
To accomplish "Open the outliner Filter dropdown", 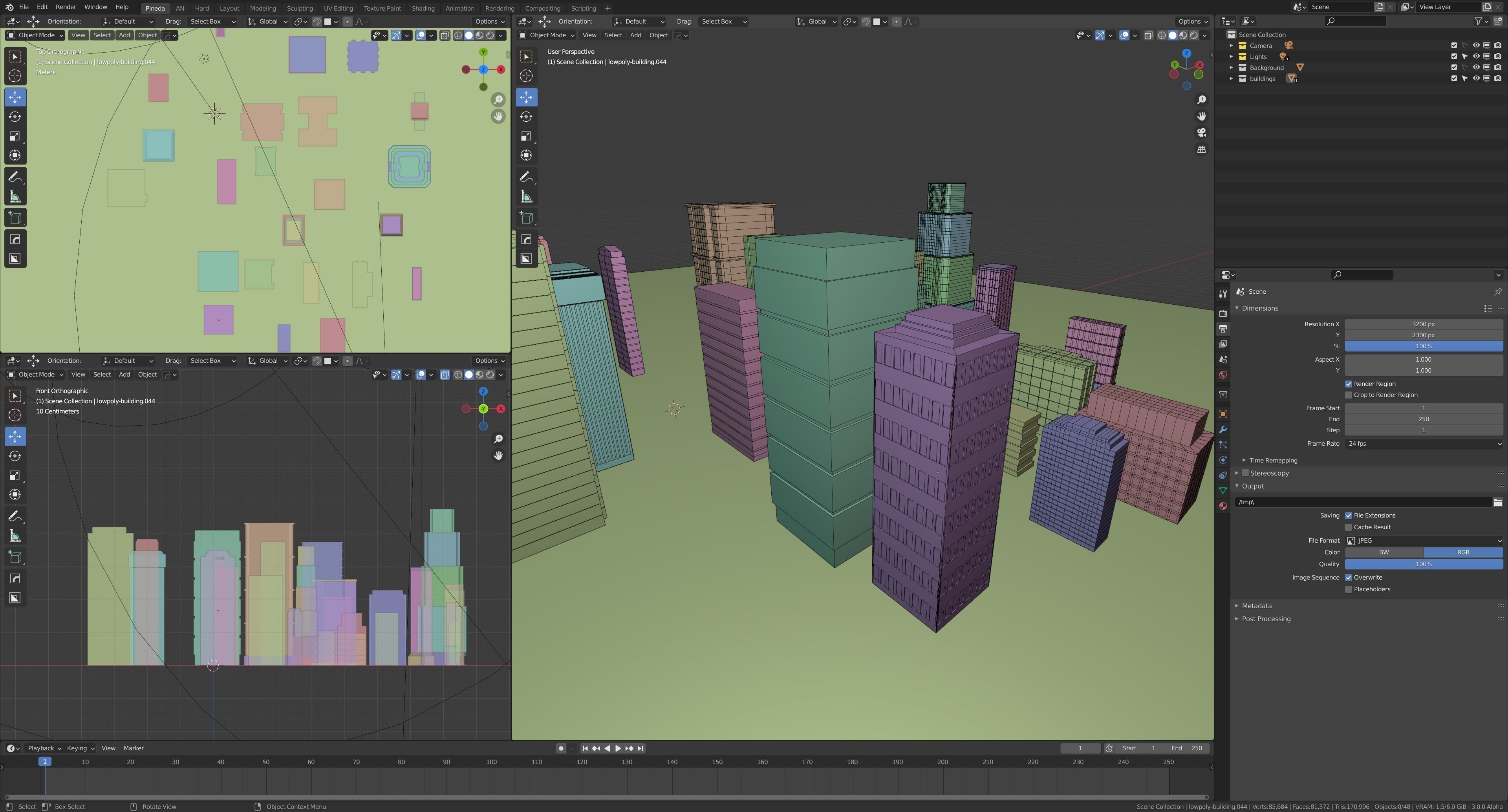I will tap(1481, 21).
